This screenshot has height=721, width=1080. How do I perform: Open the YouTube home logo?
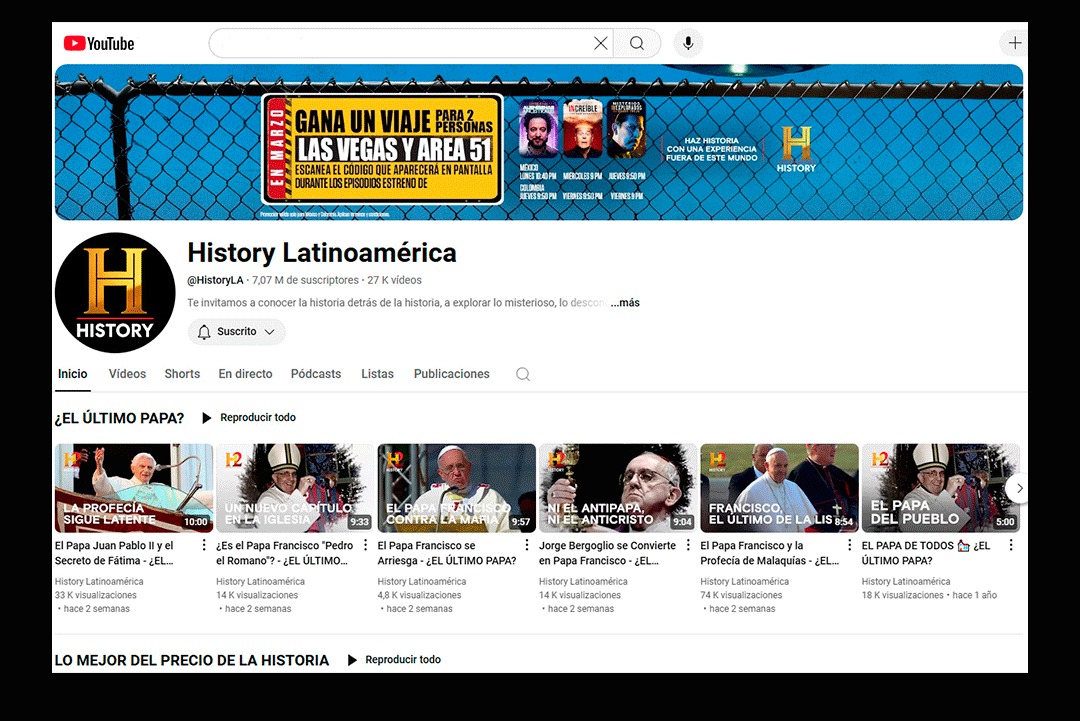coord(98,43)
